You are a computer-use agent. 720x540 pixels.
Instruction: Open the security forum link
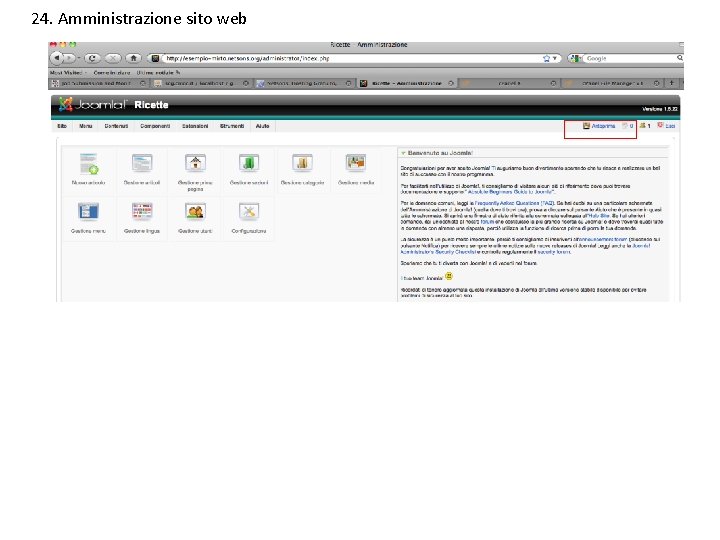click(x=554, y=252)
